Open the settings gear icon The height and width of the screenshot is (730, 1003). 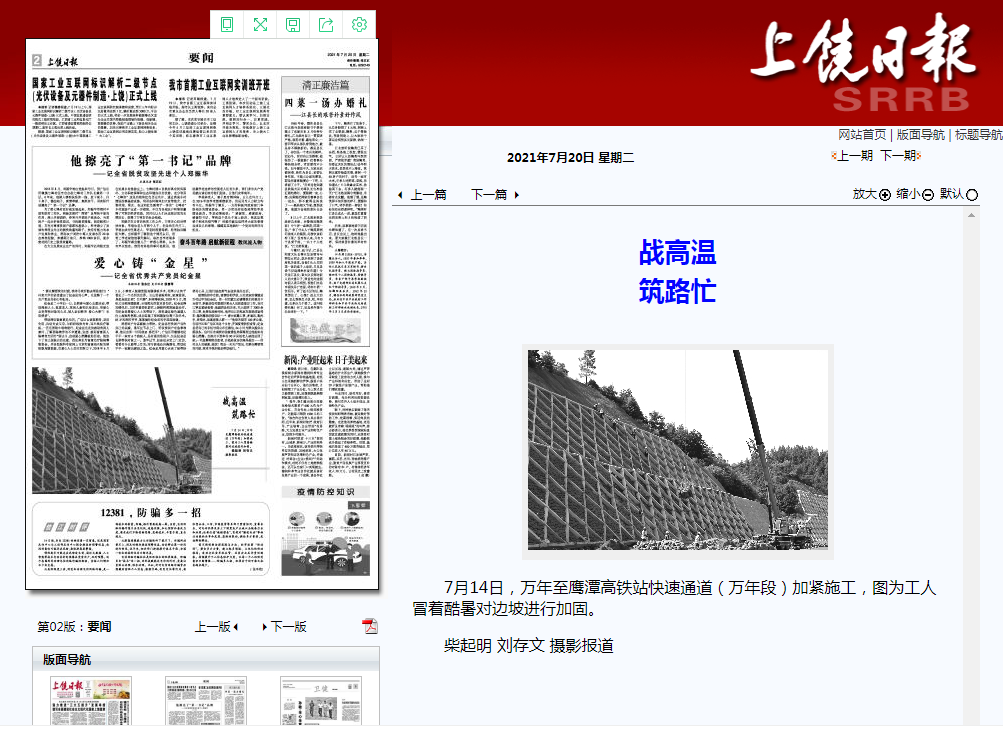coord(359,24)
